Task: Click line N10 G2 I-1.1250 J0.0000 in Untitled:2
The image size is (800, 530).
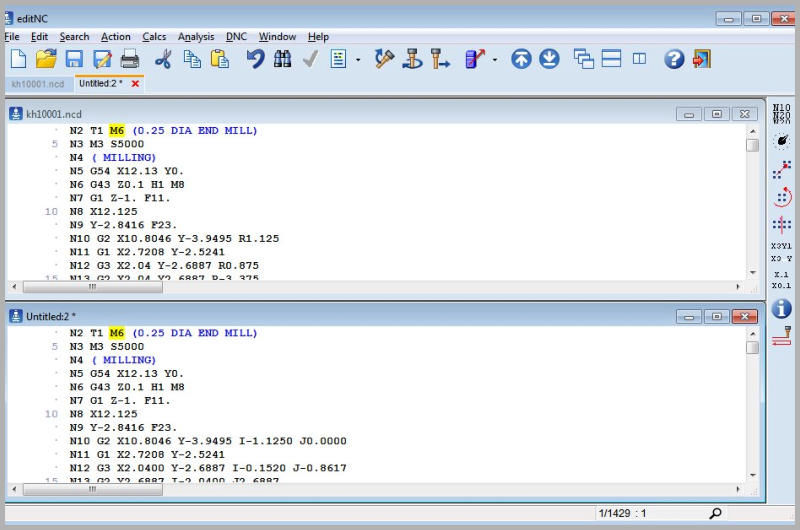Action: click(208, 441)
